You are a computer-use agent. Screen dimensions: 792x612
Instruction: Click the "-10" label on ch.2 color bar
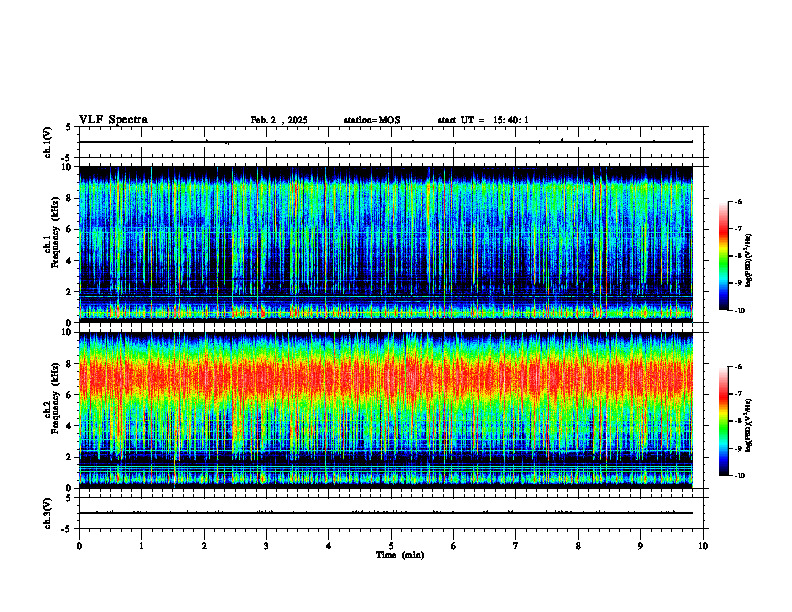click(x=739, y=475)
